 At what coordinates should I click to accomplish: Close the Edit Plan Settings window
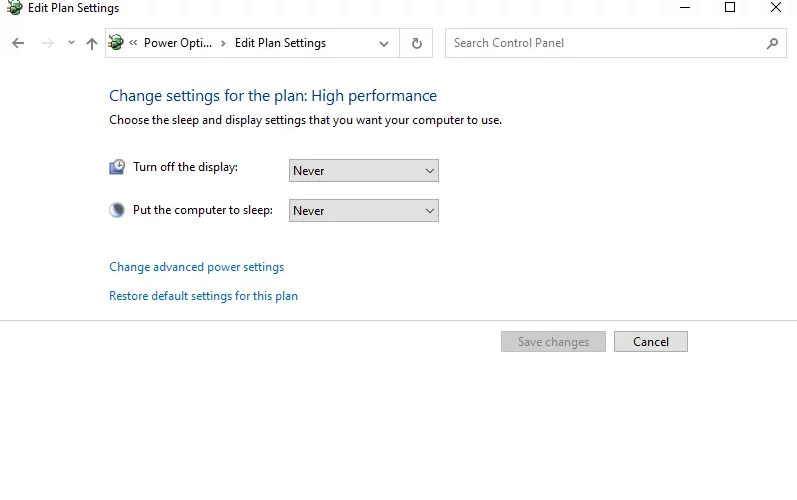pyautogui.click(x=776, y=7)
